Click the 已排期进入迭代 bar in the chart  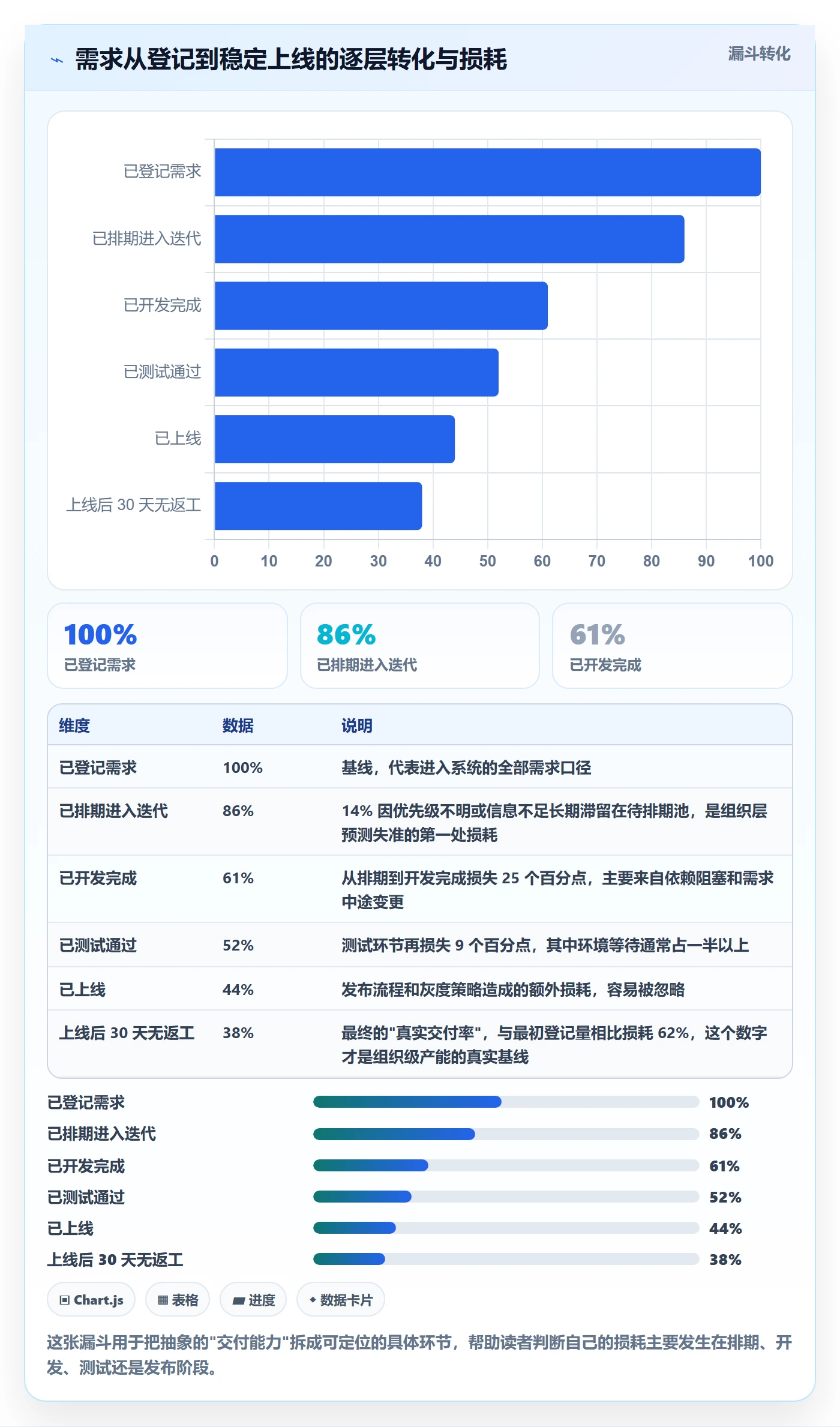449,239
